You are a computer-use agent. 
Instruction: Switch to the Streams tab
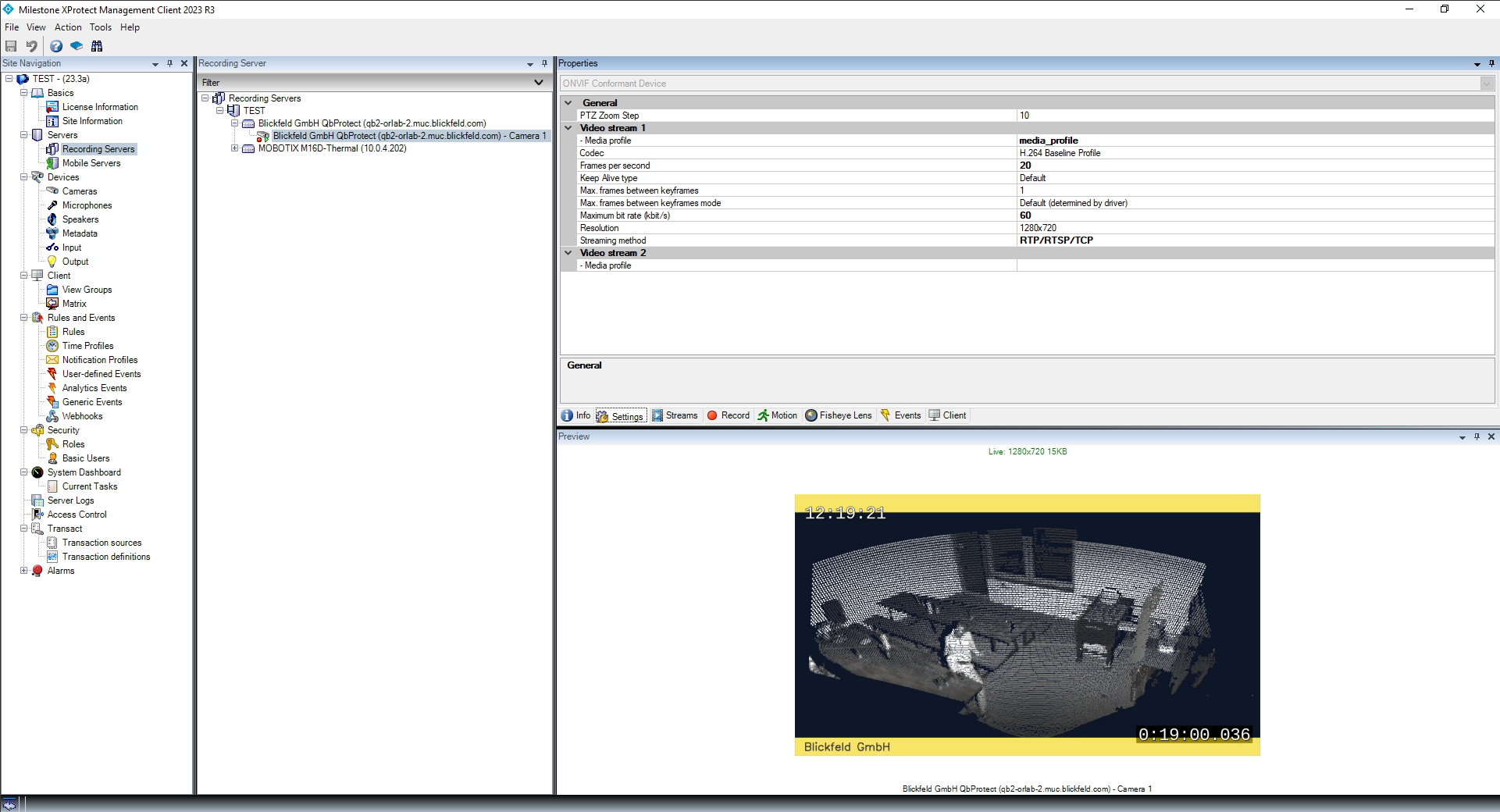coord(675,415)
